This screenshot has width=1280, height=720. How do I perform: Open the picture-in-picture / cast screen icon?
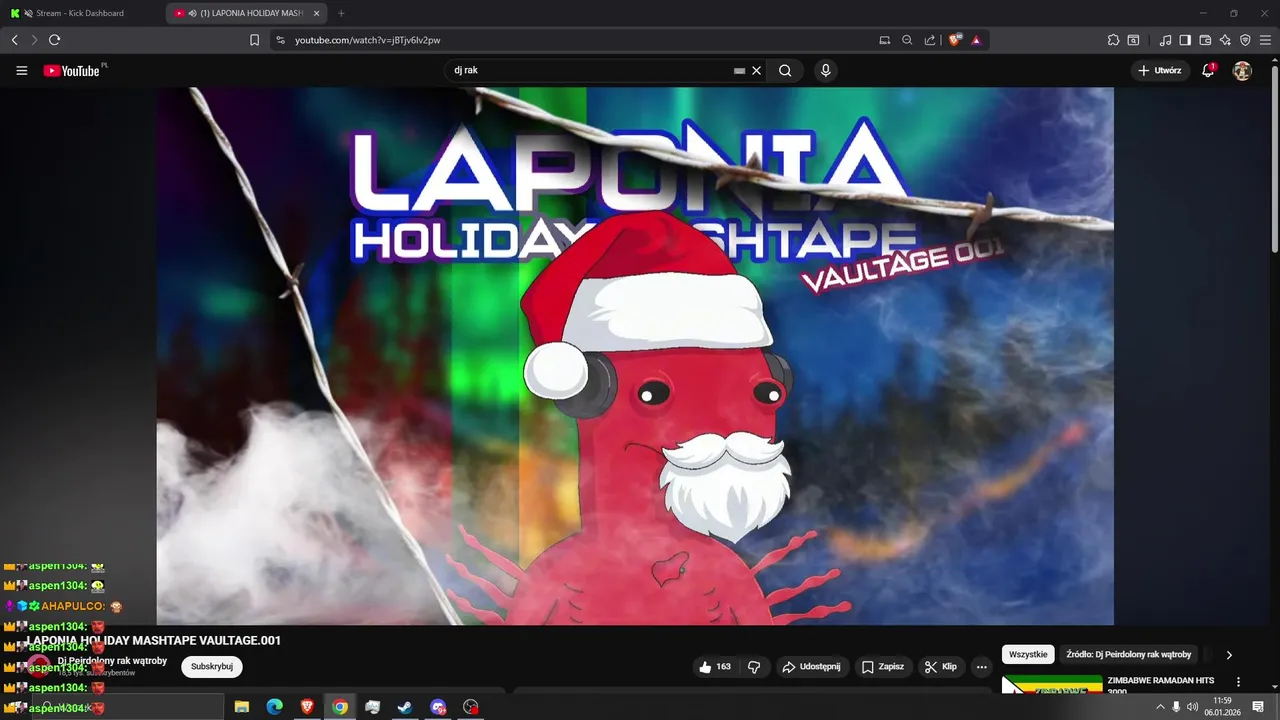884,40
